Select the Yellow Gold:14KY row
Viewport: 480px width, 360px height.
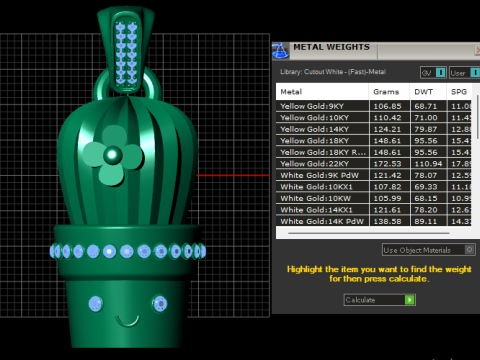coord(373,129)
